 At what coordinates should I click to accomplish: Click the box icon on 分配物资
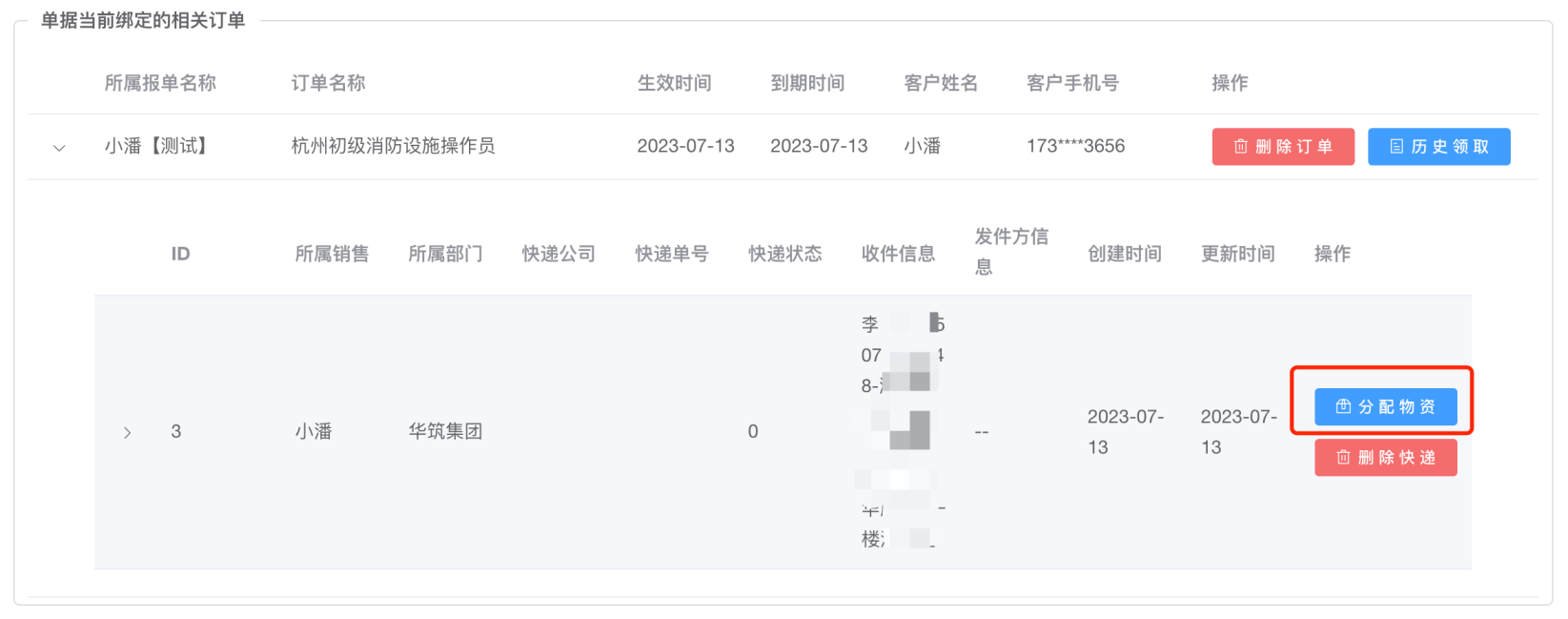click(x=1343, y=407)
